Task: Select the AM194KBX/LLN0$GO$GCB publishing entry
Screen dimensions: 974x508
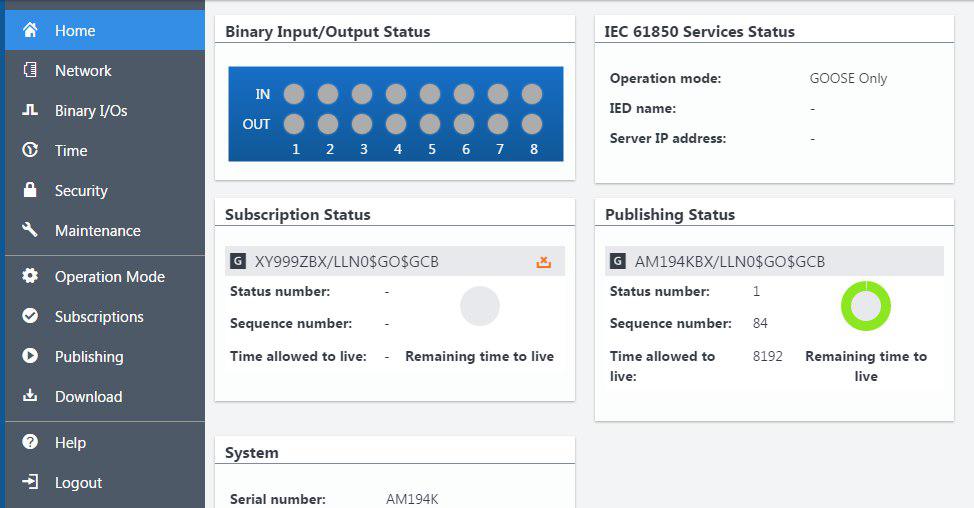Action: 729,262
